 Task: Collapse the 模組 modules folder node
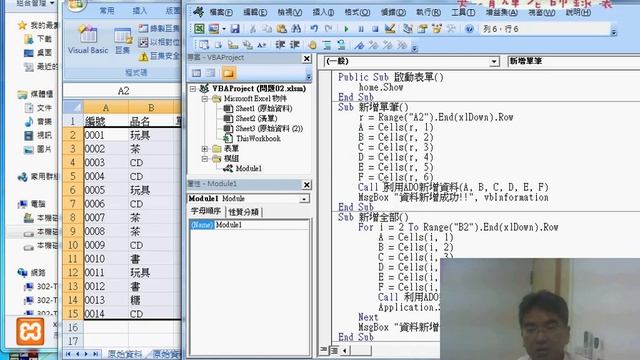coord(205,159)
